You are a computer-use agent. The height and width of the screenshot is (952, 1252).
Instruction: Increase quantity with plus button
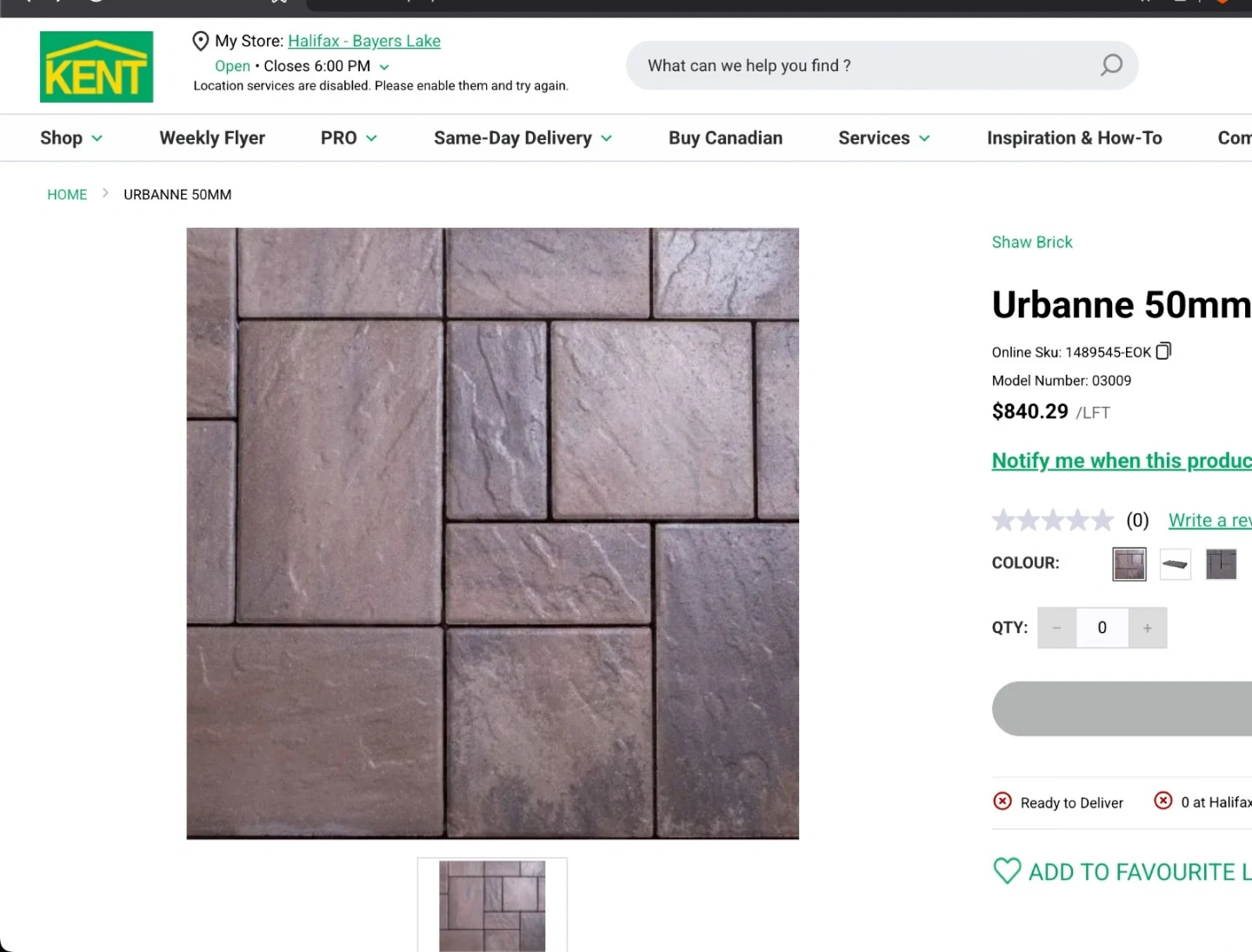pyautogui.click(x=1148, y=628)
